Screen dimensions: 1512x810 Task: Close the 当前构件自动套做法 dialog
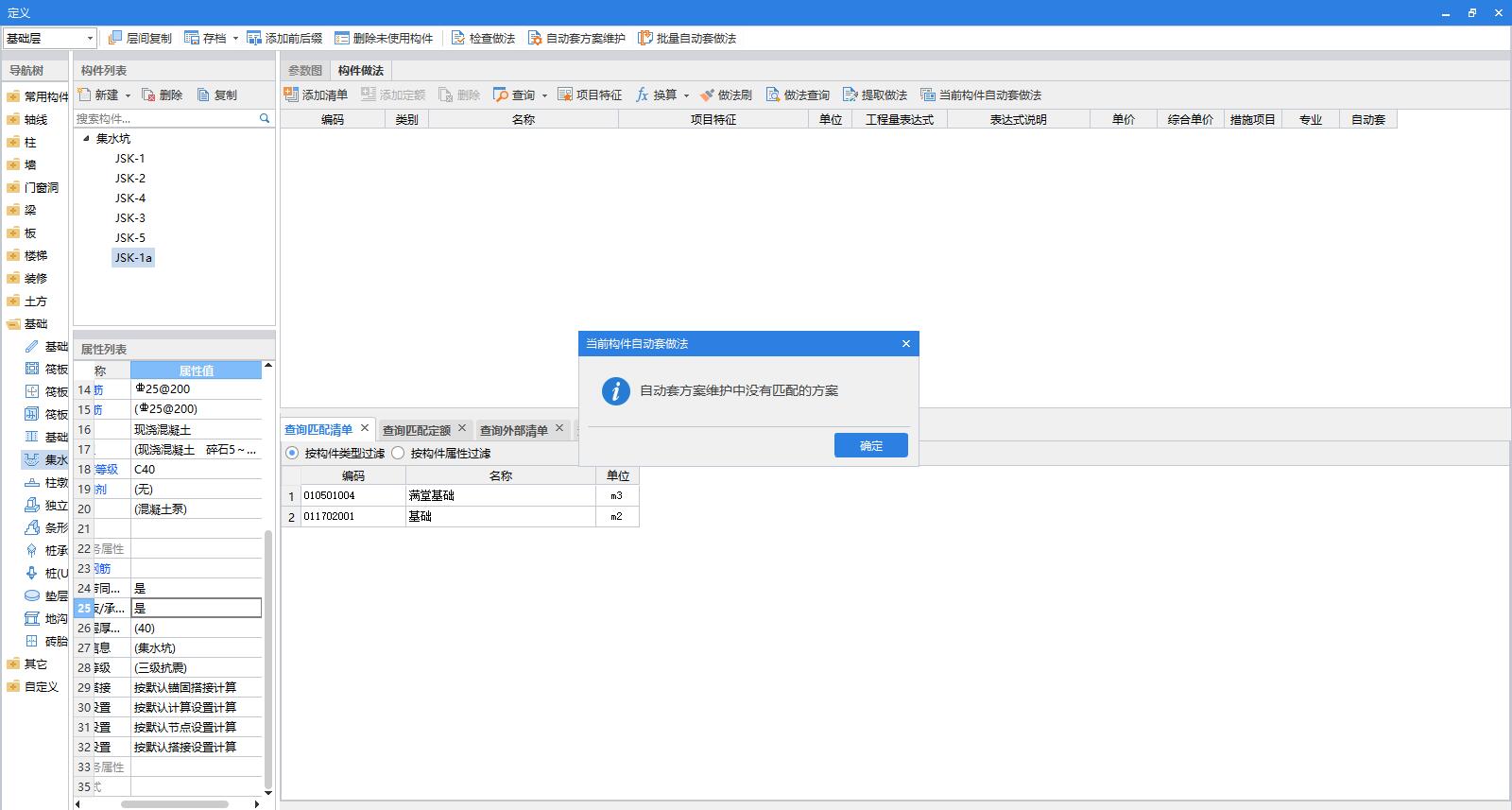point(906,343)
